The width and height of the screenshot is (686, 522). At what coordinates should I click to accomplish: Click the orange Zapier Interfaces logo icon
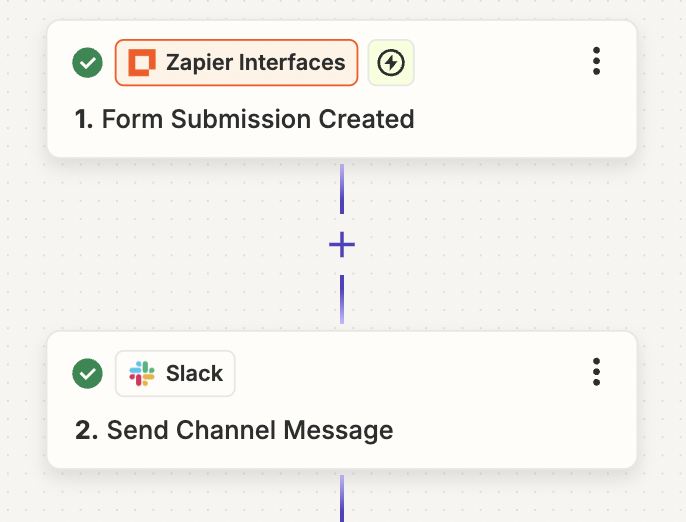pyautogui.click(x=142, y=63)
